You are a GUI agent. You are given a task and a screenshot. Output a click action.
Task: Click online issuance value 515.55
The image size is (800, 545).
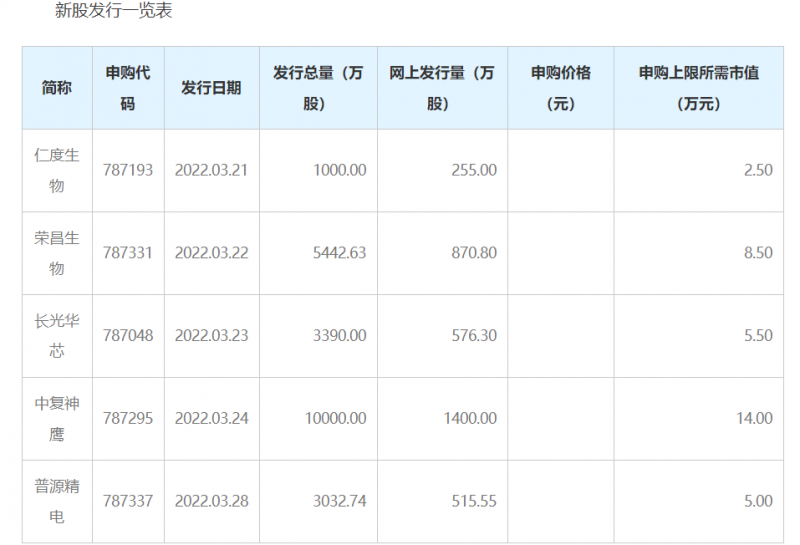[x=474, y=501]
